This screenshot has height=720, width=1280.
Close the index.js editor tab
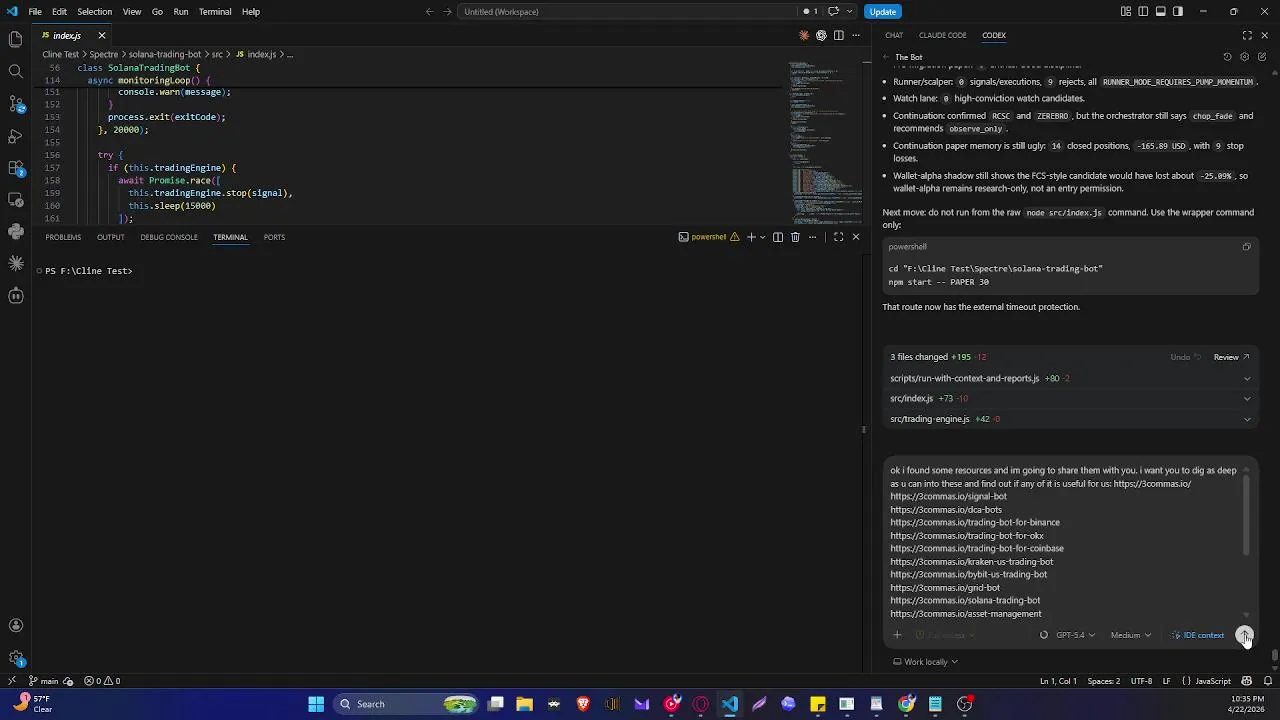(x=101, y=35)
